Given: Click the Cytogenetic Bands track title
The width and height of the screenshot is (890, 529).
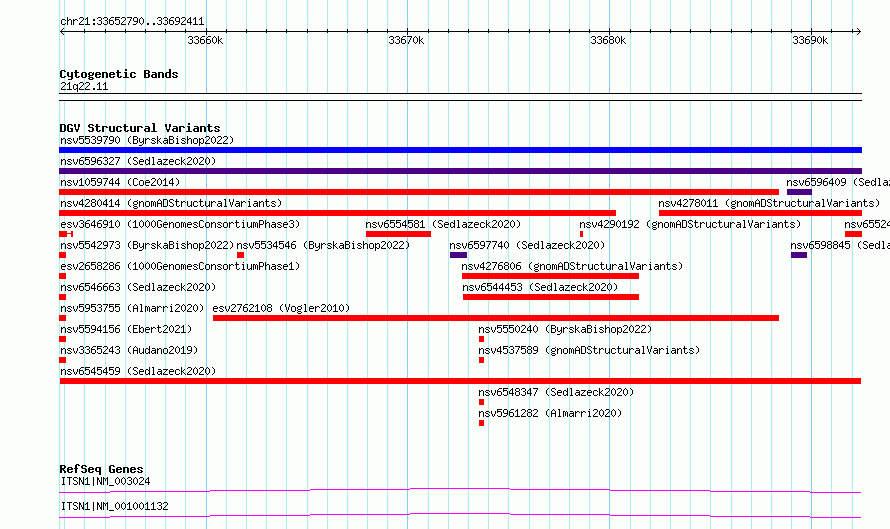Looking at the screenshot, I should [119, 74].
